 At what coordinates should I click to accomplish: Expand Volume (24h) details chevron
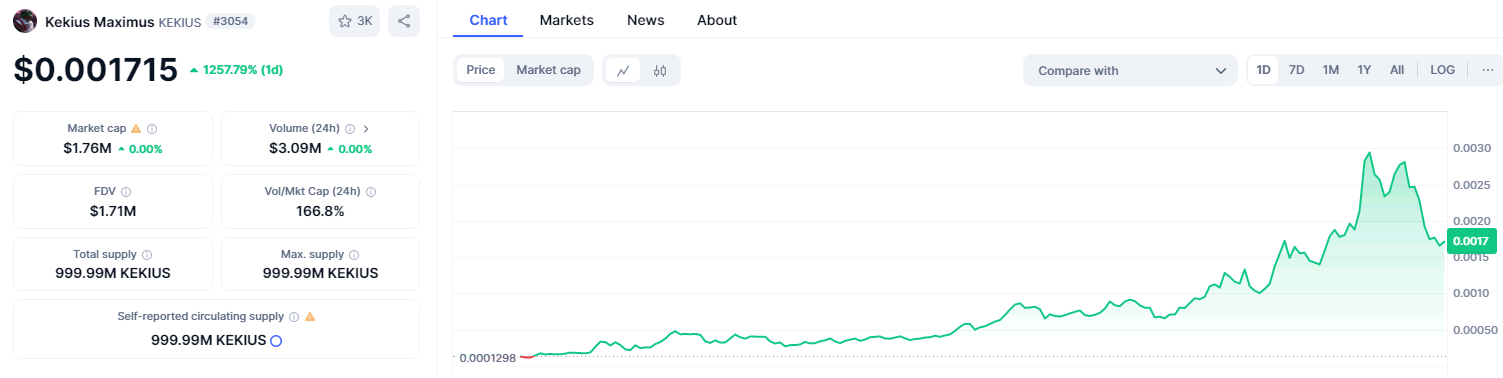366,129
